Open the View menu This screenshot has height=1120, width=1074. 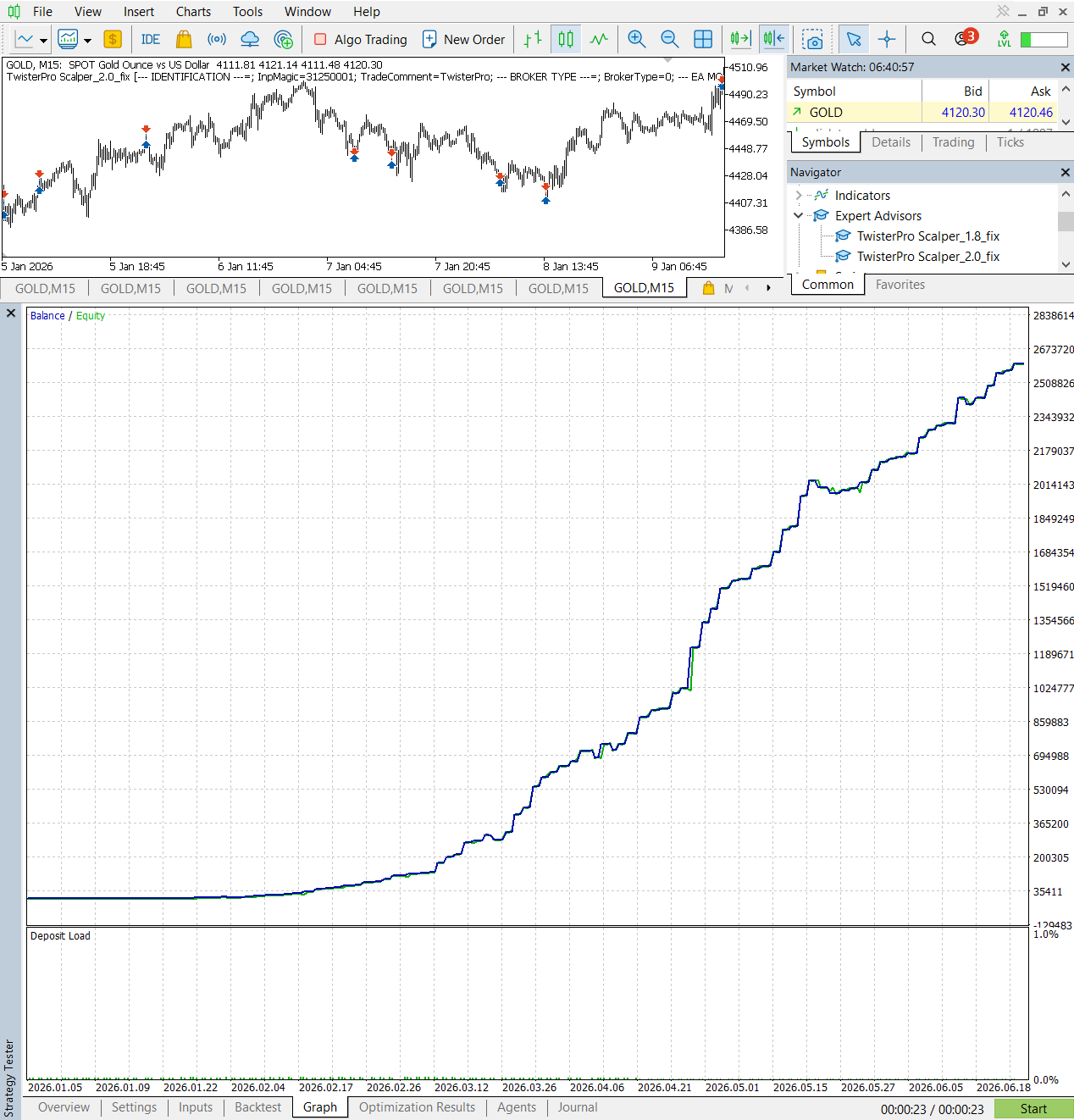[x=88, y=12]
